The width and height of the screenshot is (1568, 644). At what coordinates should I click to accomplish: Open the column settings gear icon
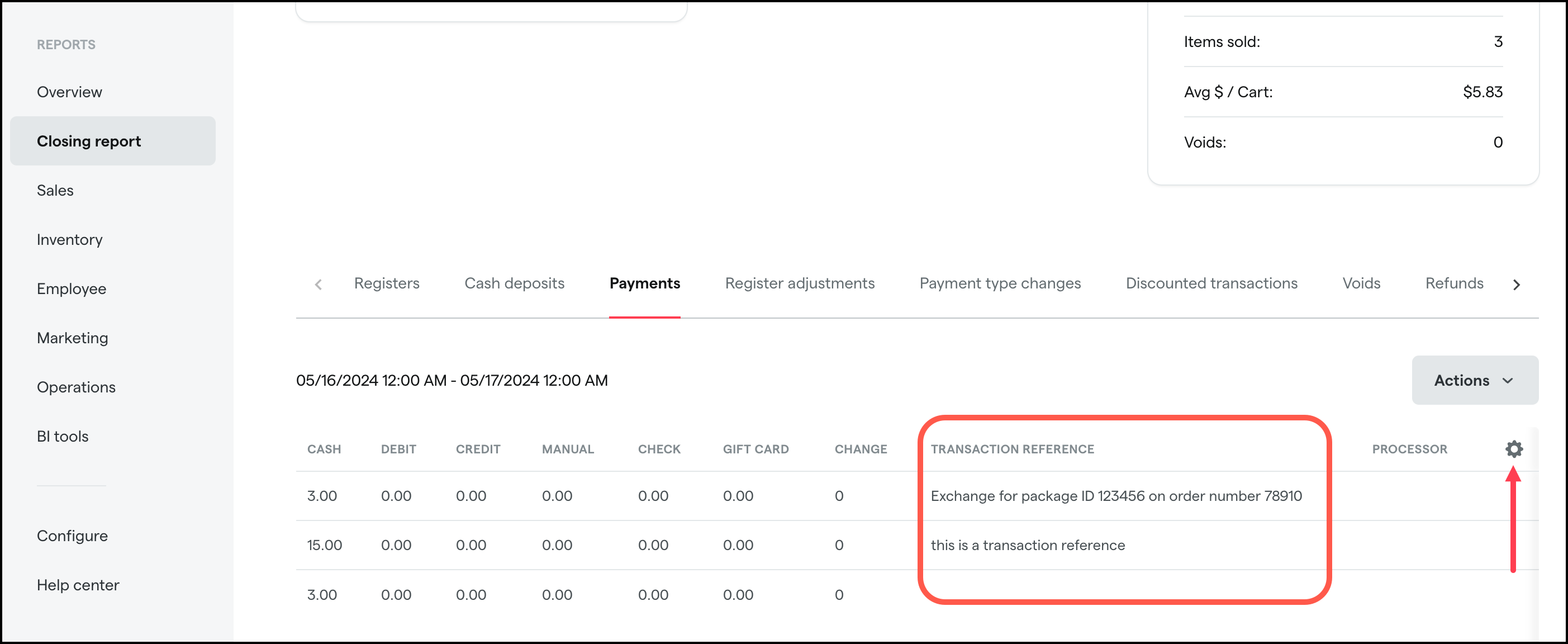coord(1514,449)
